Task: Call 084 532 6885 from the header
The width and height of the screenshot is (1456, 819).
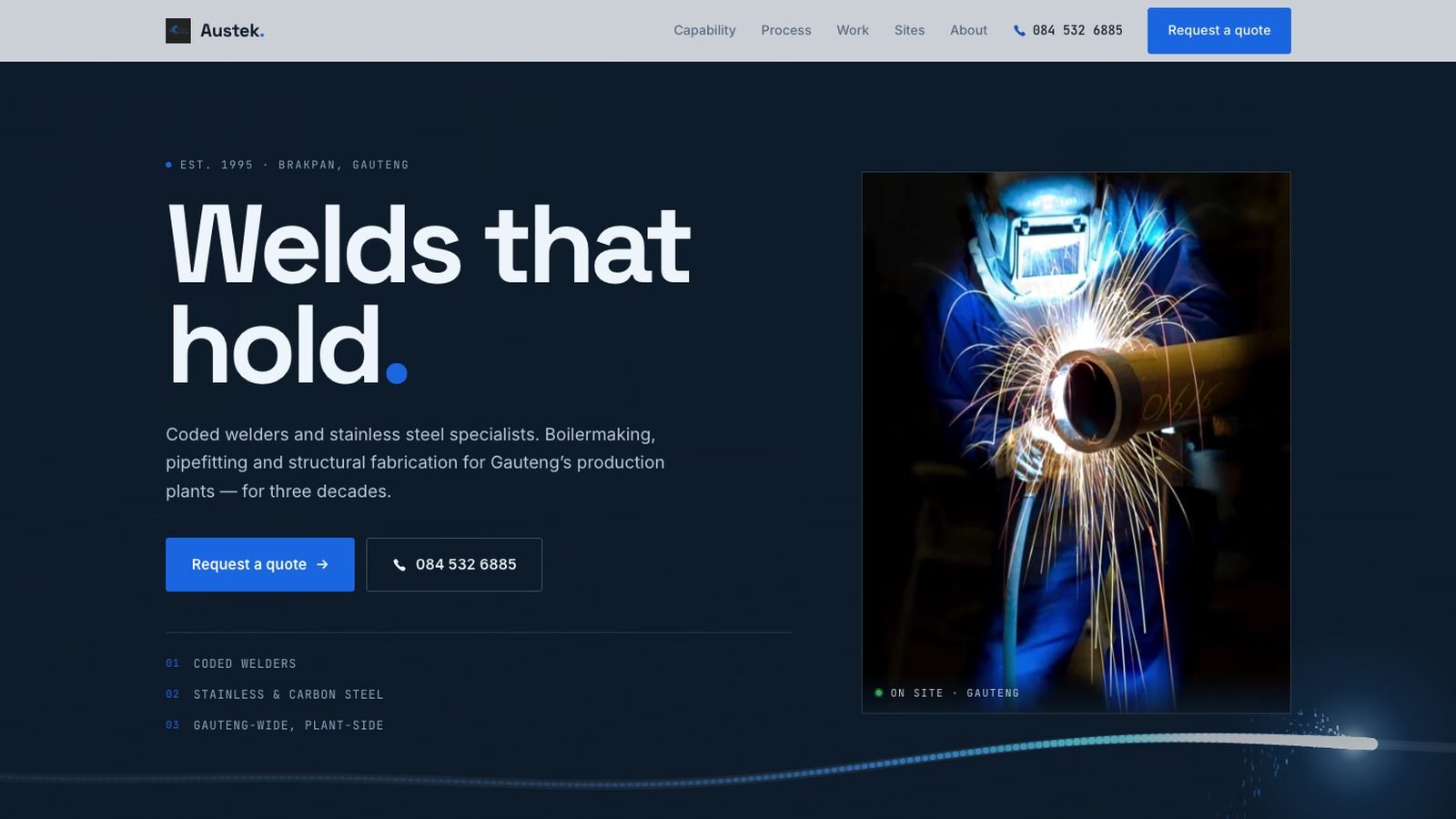Action: (x=1068, y=31)
